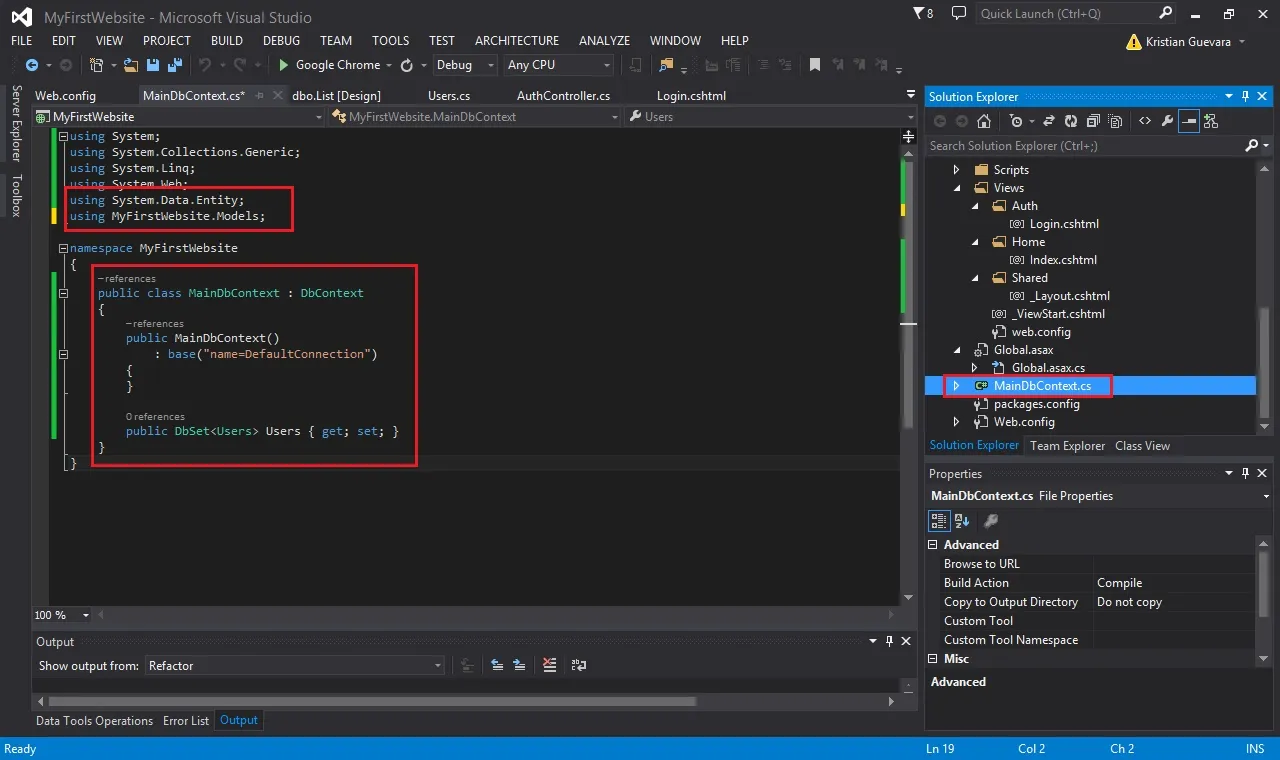Select _Layout.cshtml in Solution Explorer
Image resolution: width=1280 pixels, height=760 pixels.
[x=1069, y=296]
